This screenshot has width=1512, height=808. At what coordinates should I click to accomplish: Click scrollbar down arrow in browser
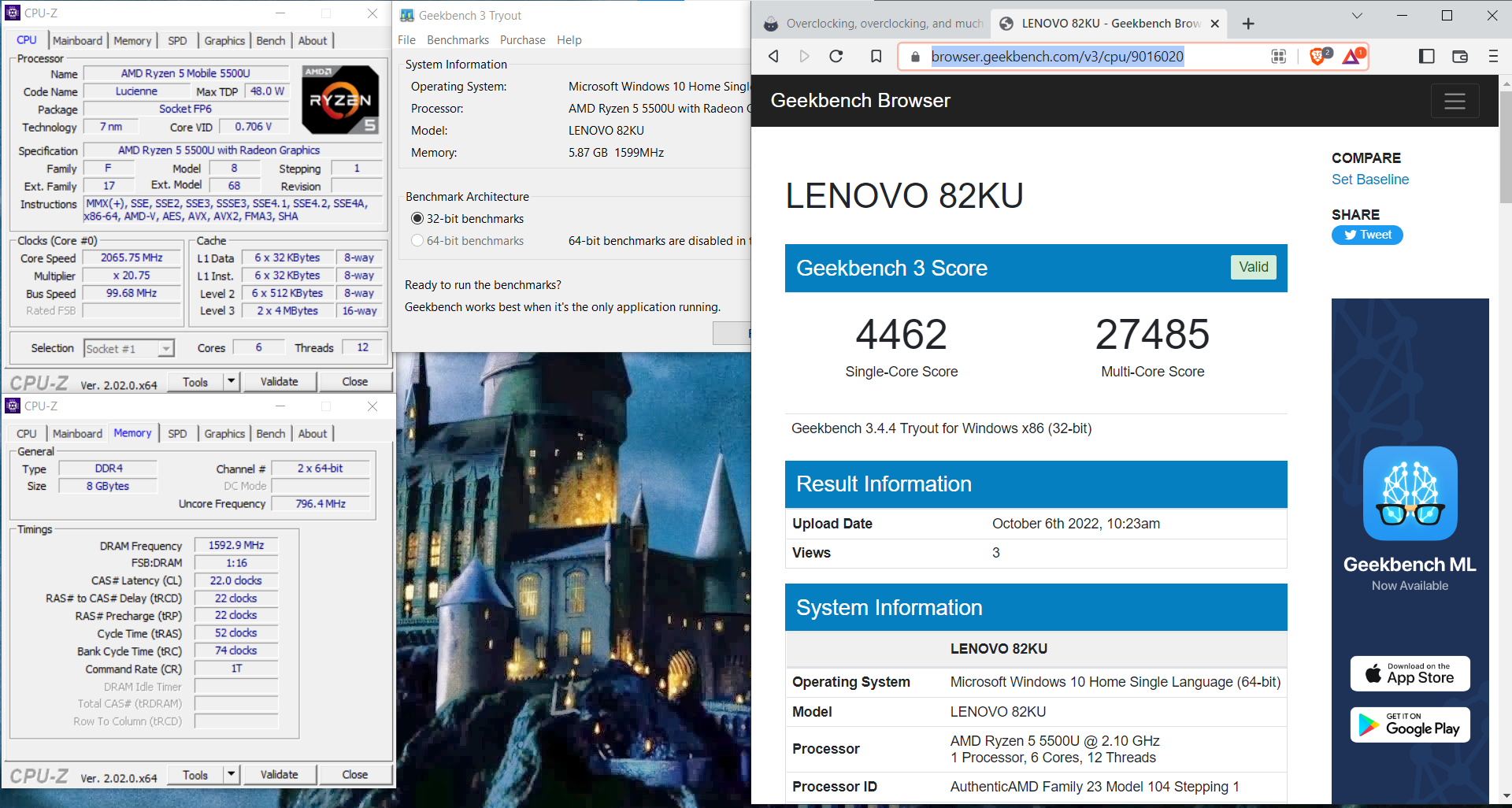[1505, 796]
